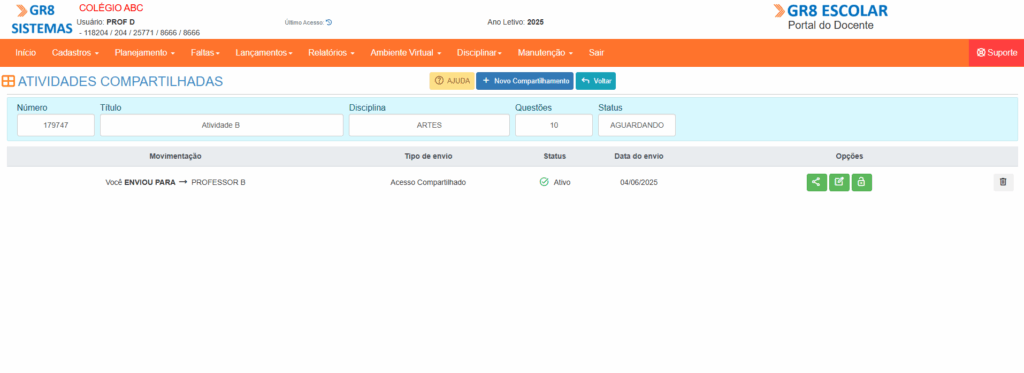Click the Questões field showing 10
1024x373 pixels.
coord(554,125)
